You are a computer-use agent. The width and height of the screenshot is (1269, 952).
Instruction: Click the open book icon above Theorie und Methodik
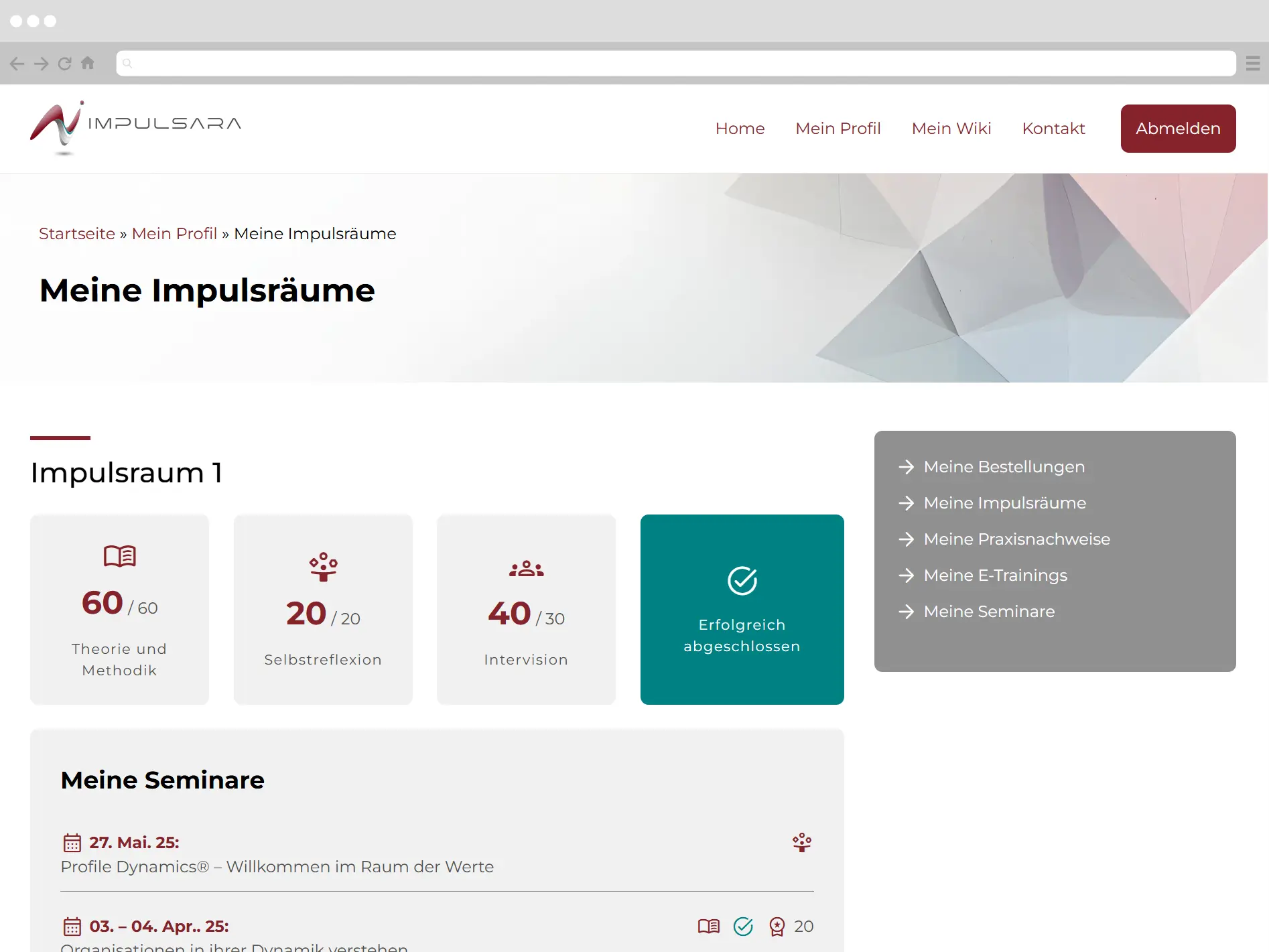119,556
